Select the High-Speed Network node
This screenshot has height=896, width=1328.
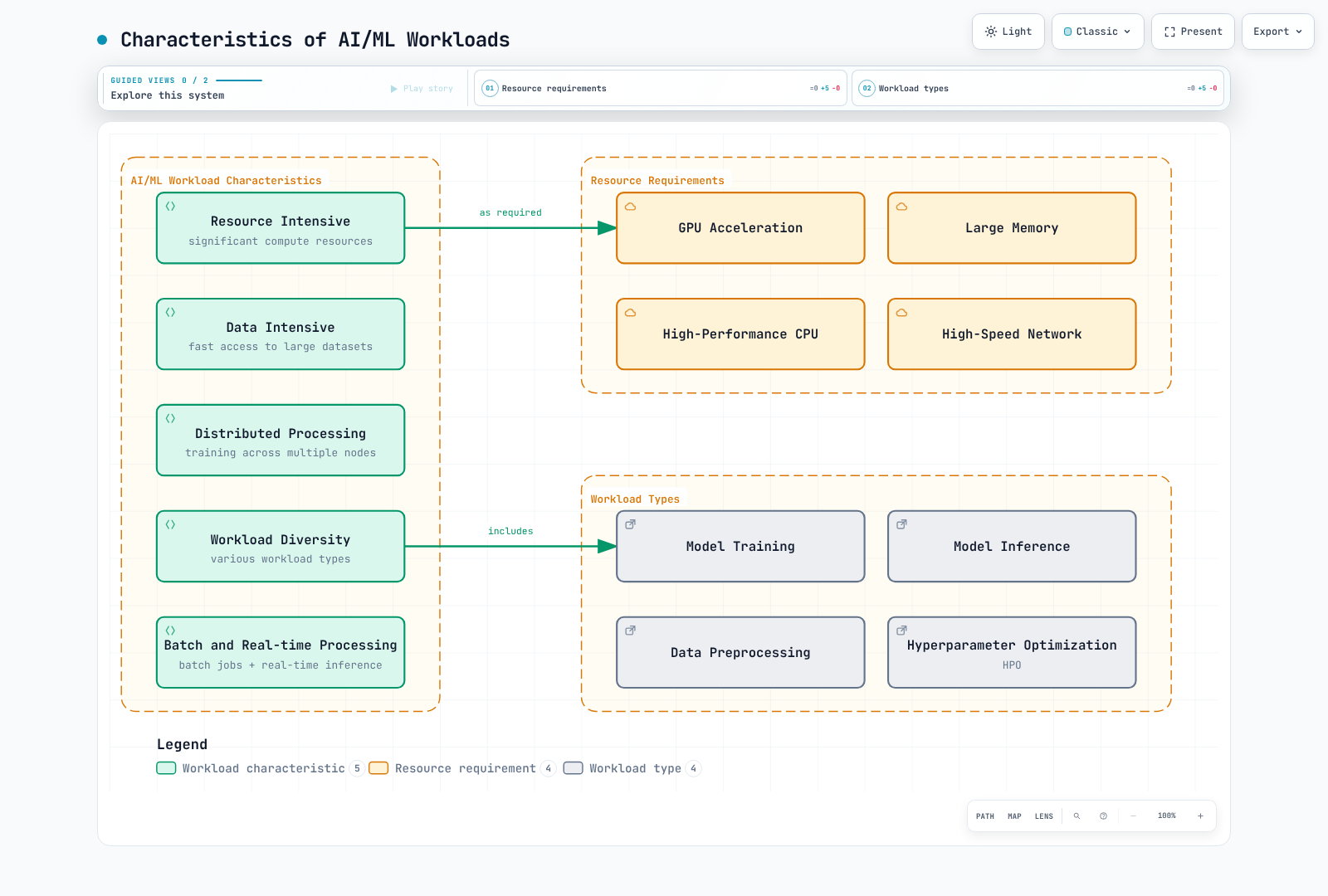pos(1012,334)
